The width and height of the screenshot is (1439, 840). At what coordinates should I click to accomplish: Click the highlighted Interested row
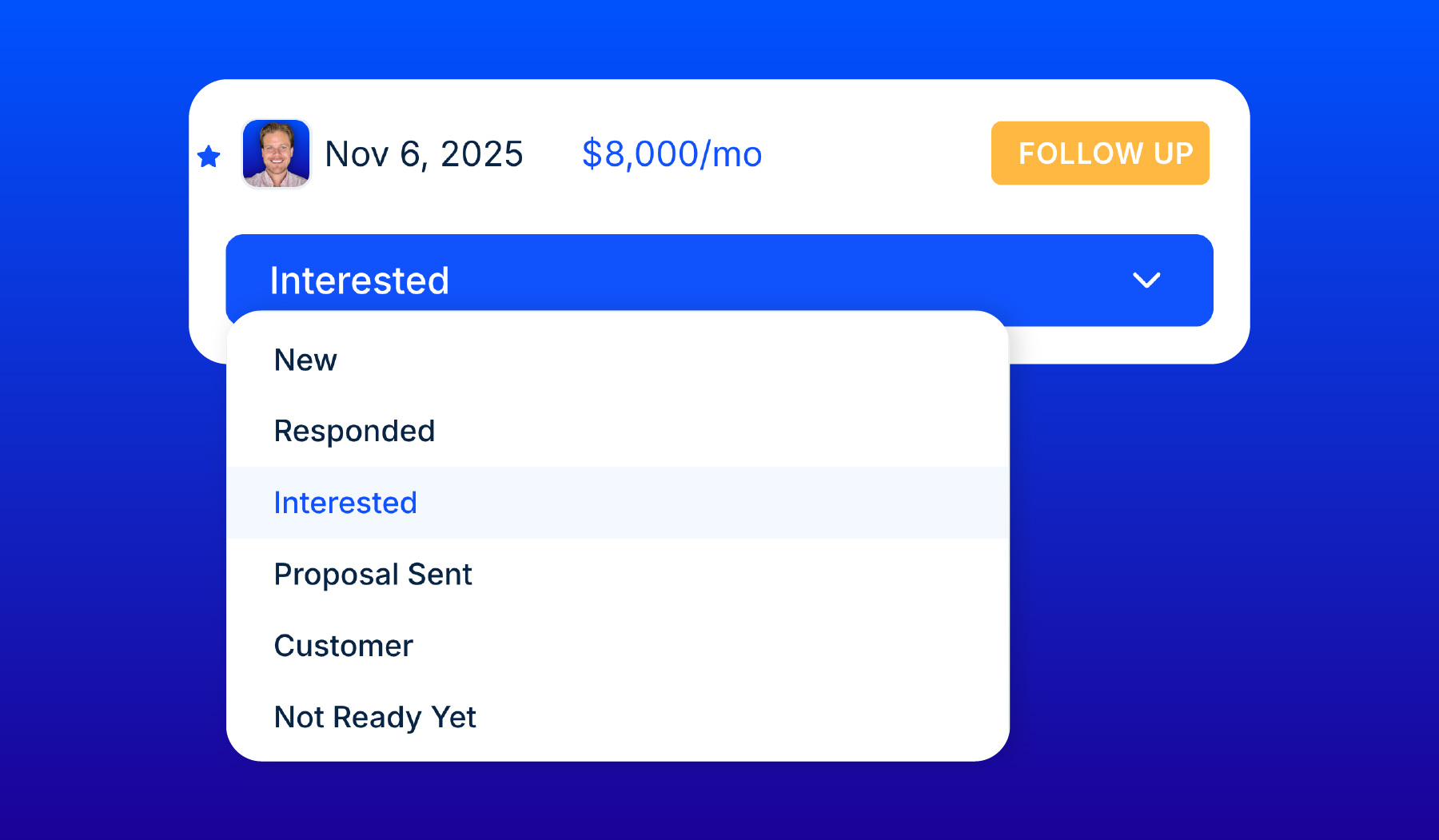click(345, 503)
